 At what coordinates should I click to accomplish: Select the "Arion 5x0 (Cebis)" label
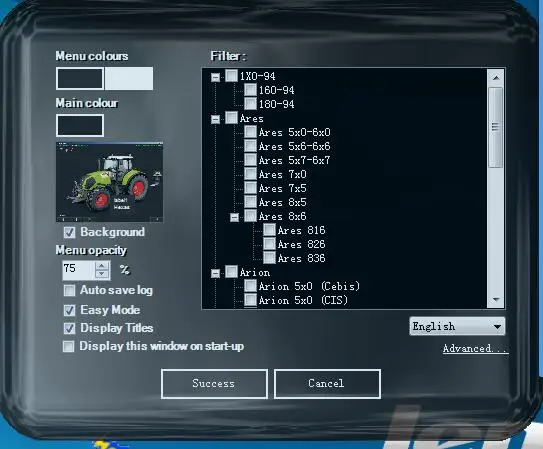click(309, 286)
